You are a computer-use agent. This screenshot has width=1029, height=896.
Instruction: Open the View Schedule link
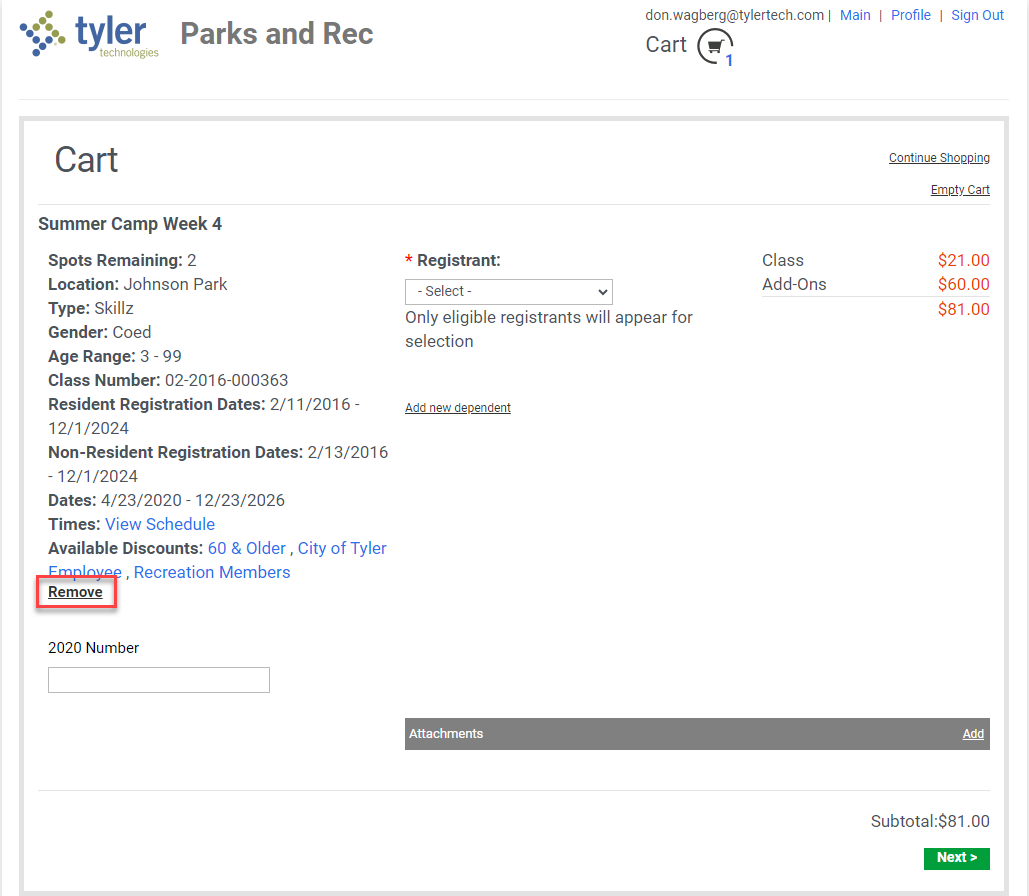tap(160, 524)
